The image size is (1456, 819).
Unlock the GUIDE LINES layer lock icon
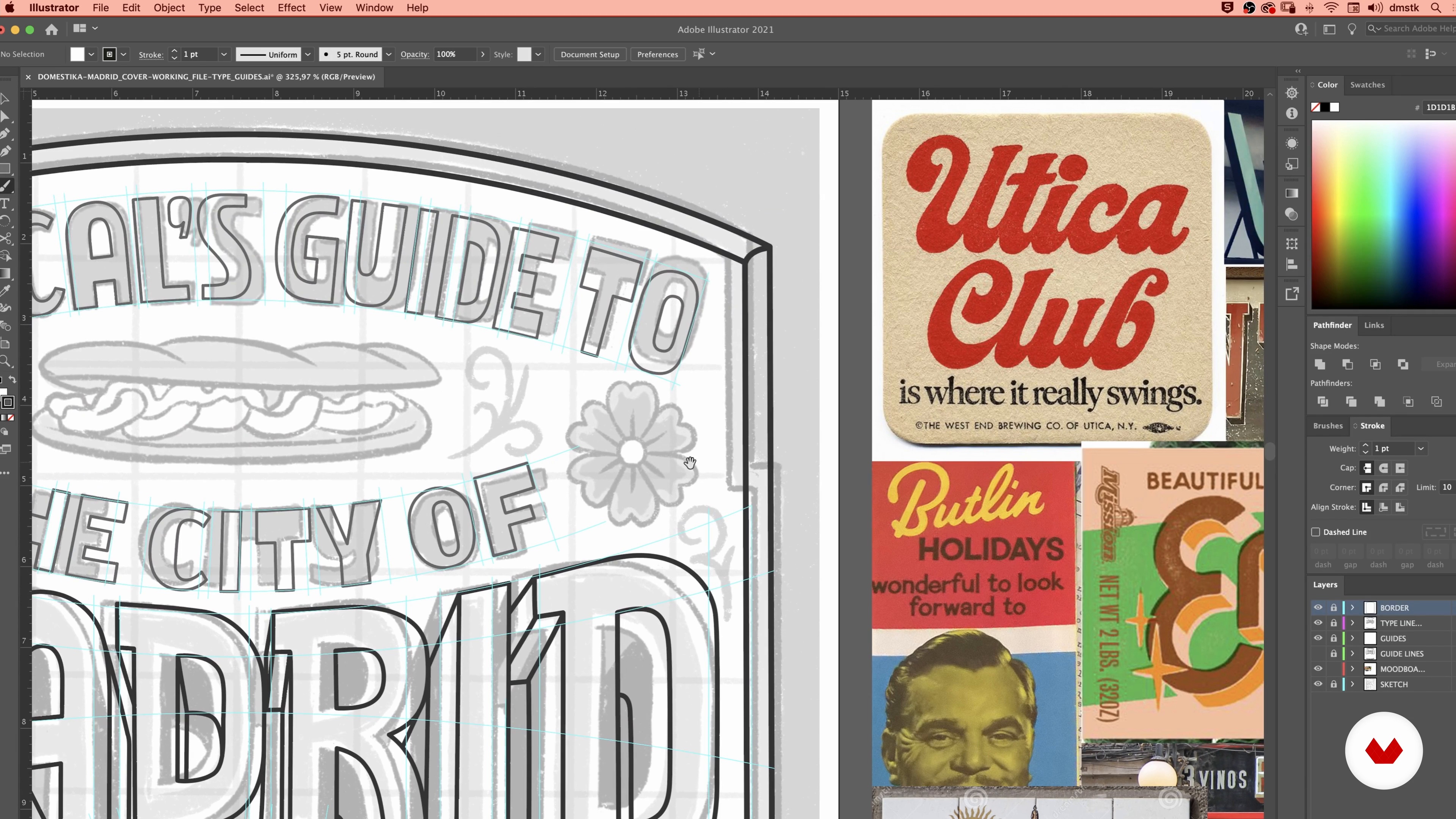click(1334, 653)
